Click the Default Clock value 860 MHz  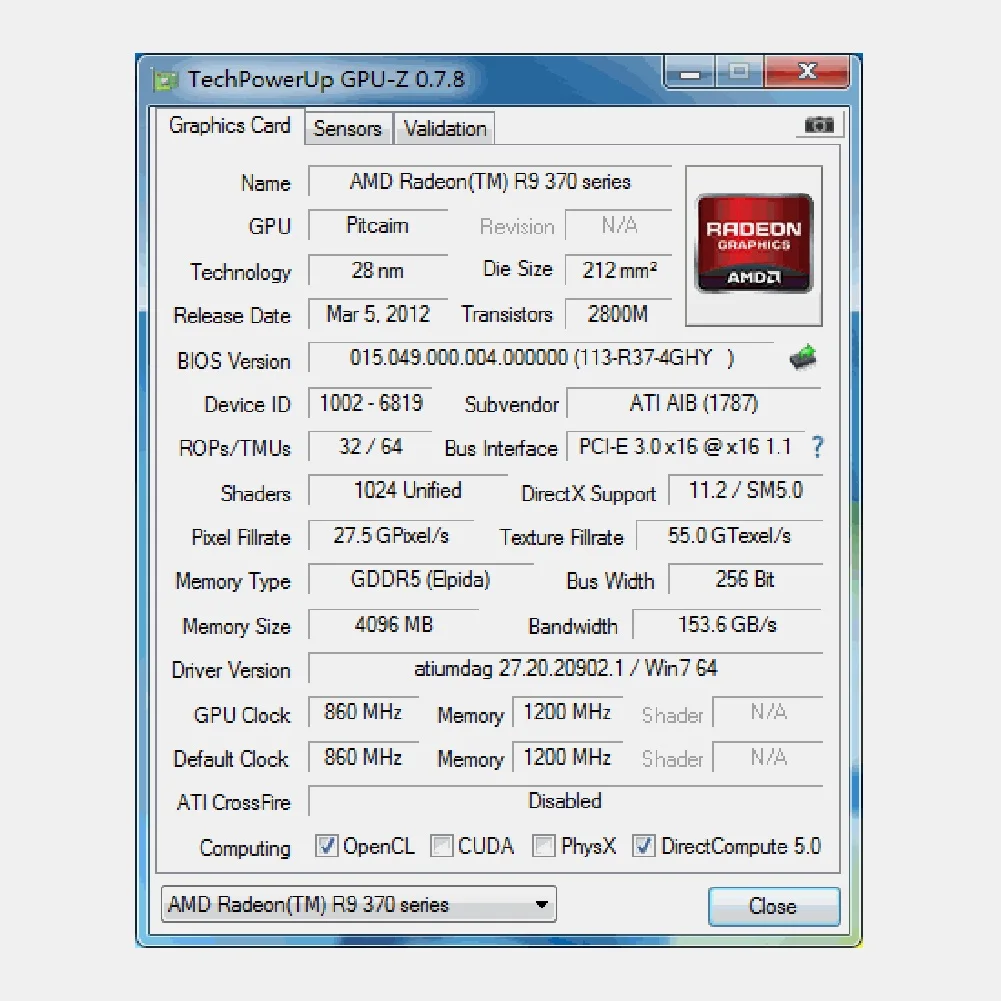tap(363, 757)
